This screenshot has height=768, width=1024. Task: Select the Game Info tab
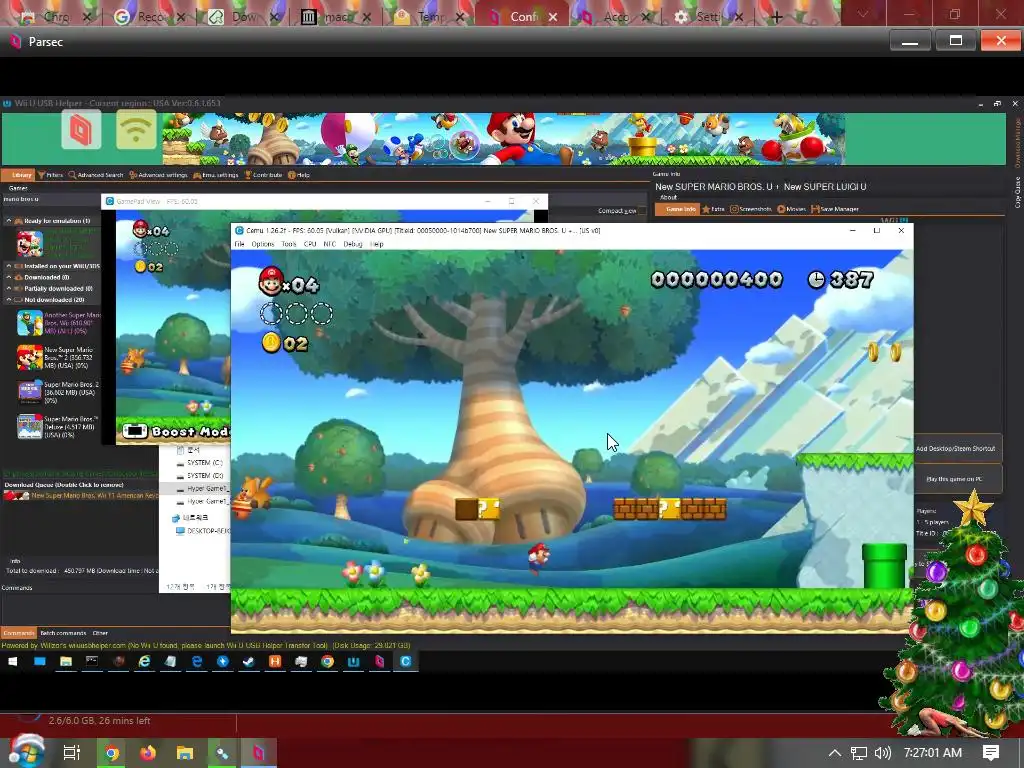point(677,209)
